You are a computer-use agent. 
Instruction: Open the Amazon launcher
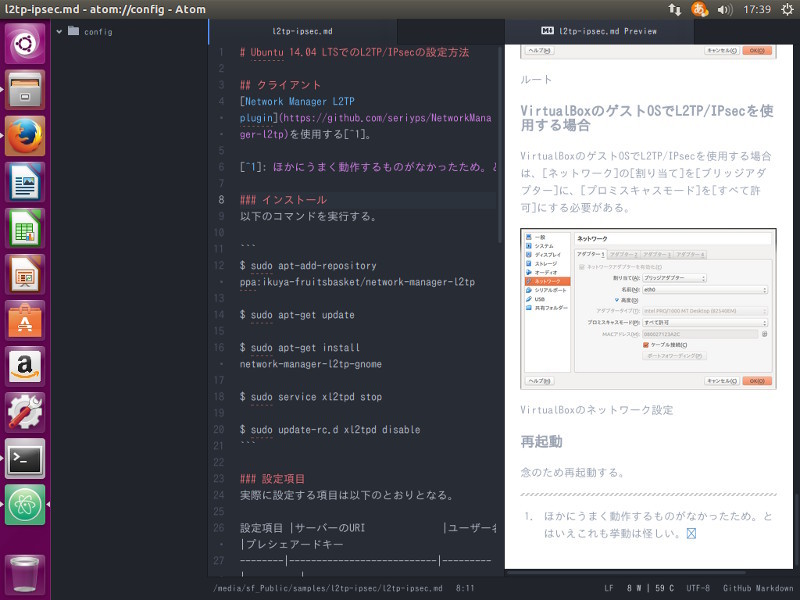point(25,366)
